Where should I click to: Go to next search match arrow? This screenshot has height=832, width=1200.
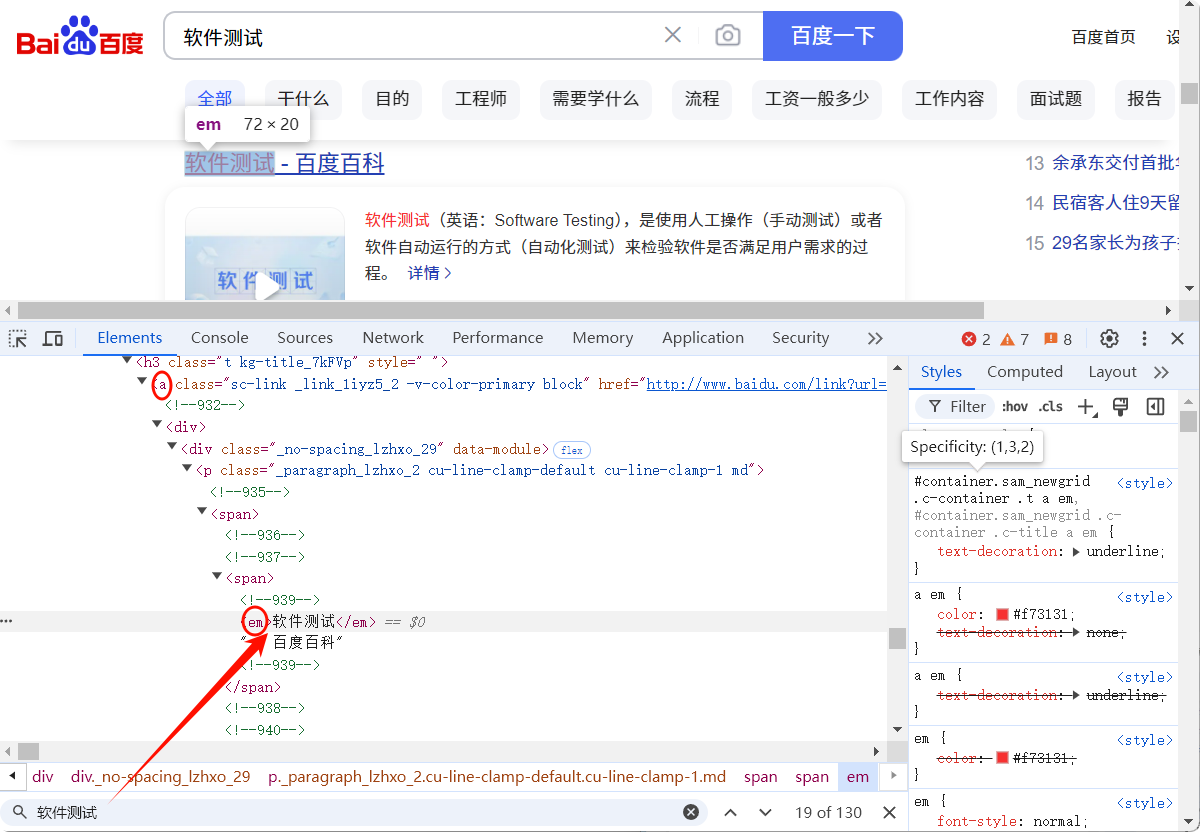pos(765,812)
